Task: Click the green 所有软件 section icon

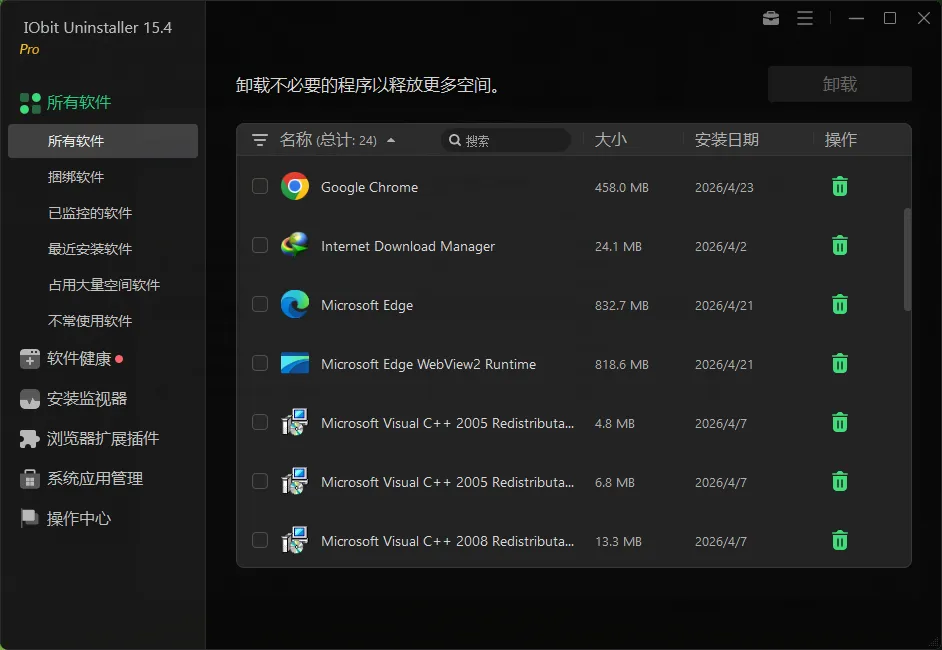Action: (30, 103)
